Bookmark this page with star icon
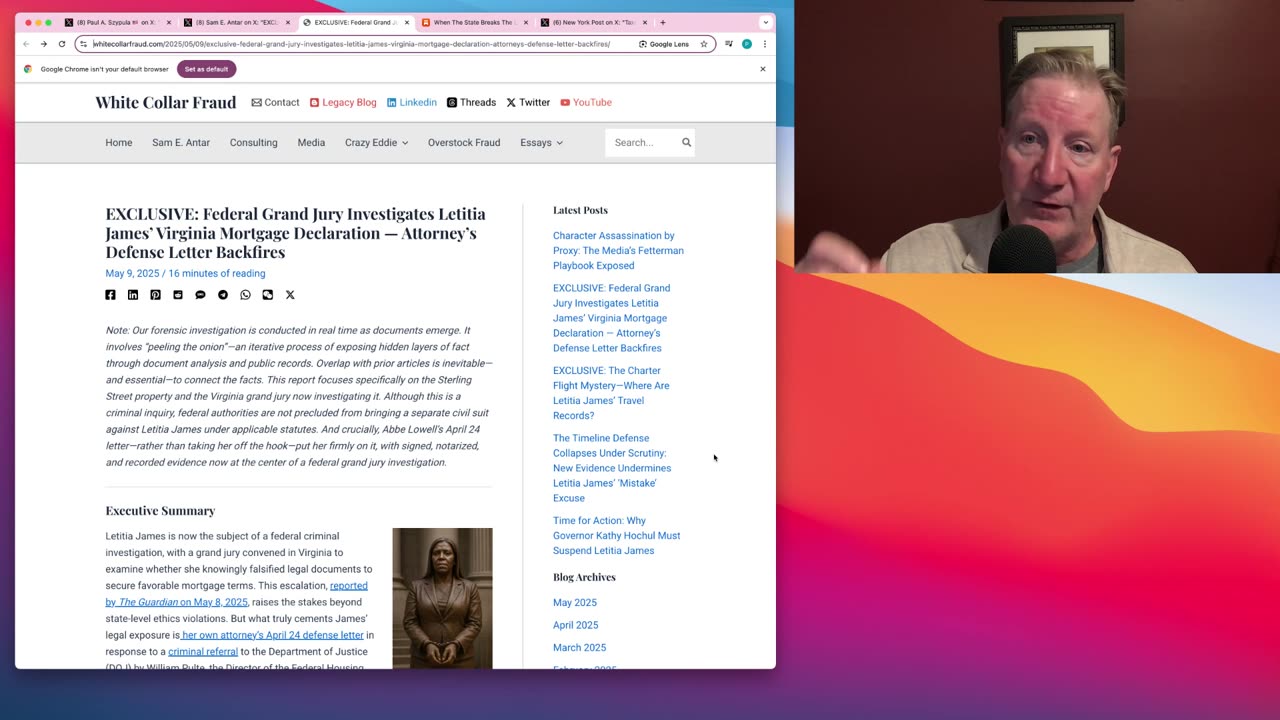The image size is (1280, 720). pyautogui.click(x=704, y=44)
